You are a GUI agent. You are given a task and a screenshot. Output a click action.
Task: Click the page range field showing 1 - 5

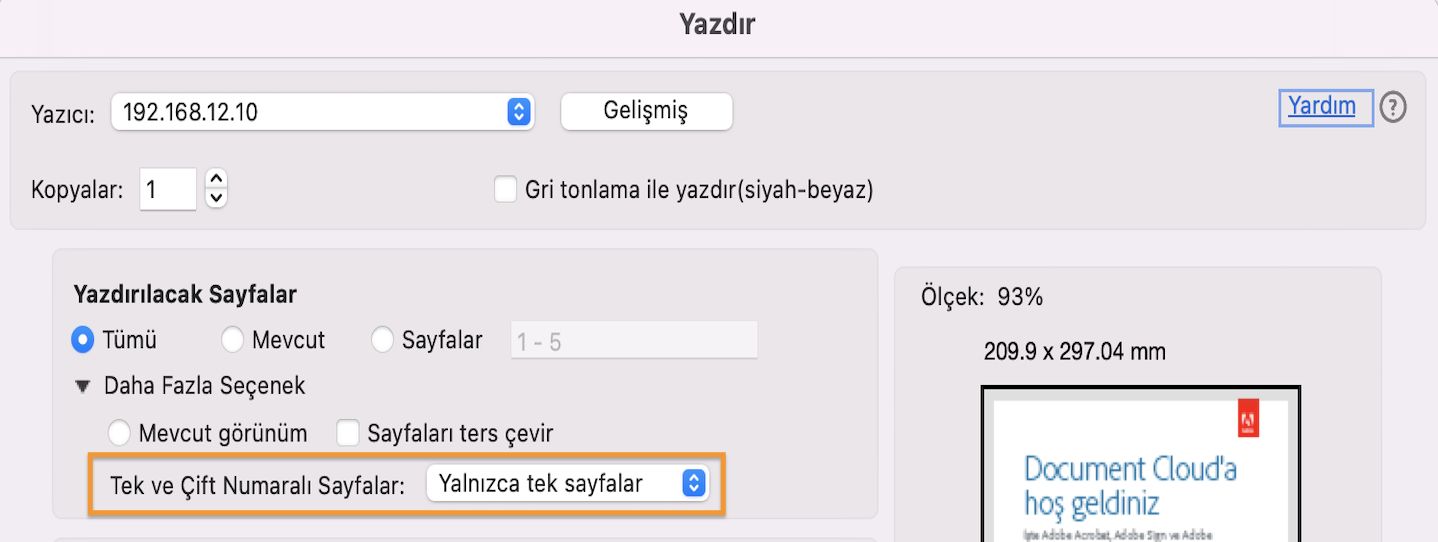click(x=634, y=341)
